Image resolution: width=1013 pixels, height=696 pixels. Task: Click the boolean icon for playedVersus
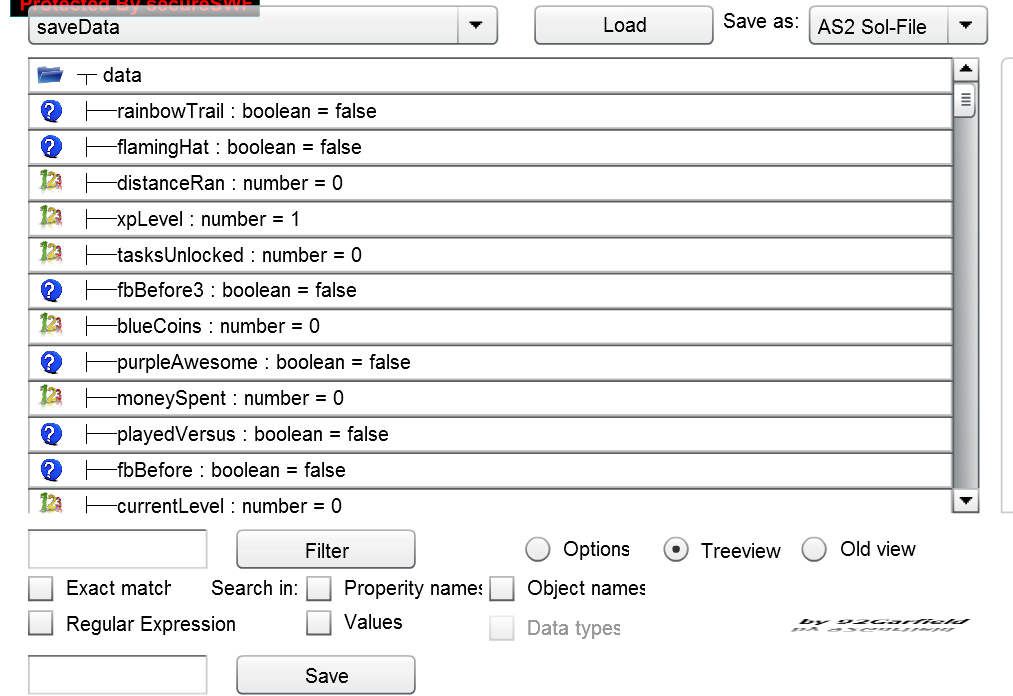[x=51, y=434]
